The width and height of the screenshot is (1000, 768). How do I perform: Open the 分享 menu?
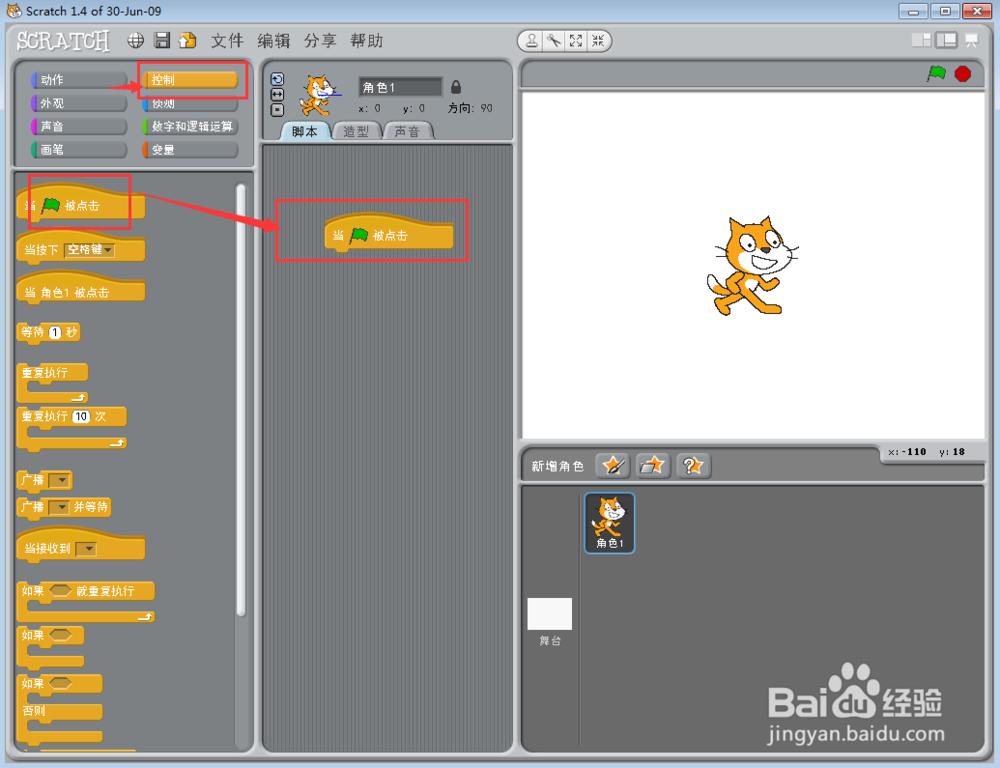(320, 41)
